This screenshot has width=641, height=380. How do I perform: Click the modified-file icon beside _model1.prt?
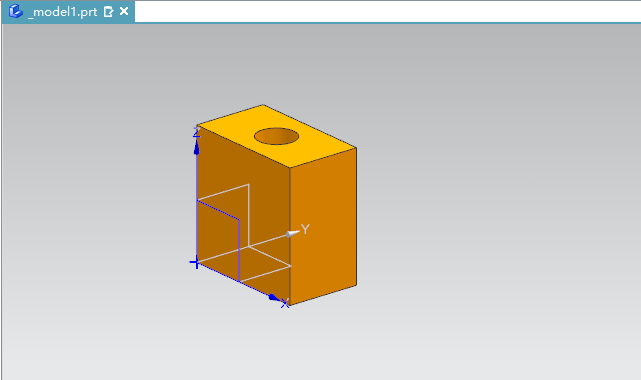coord(108,11)
